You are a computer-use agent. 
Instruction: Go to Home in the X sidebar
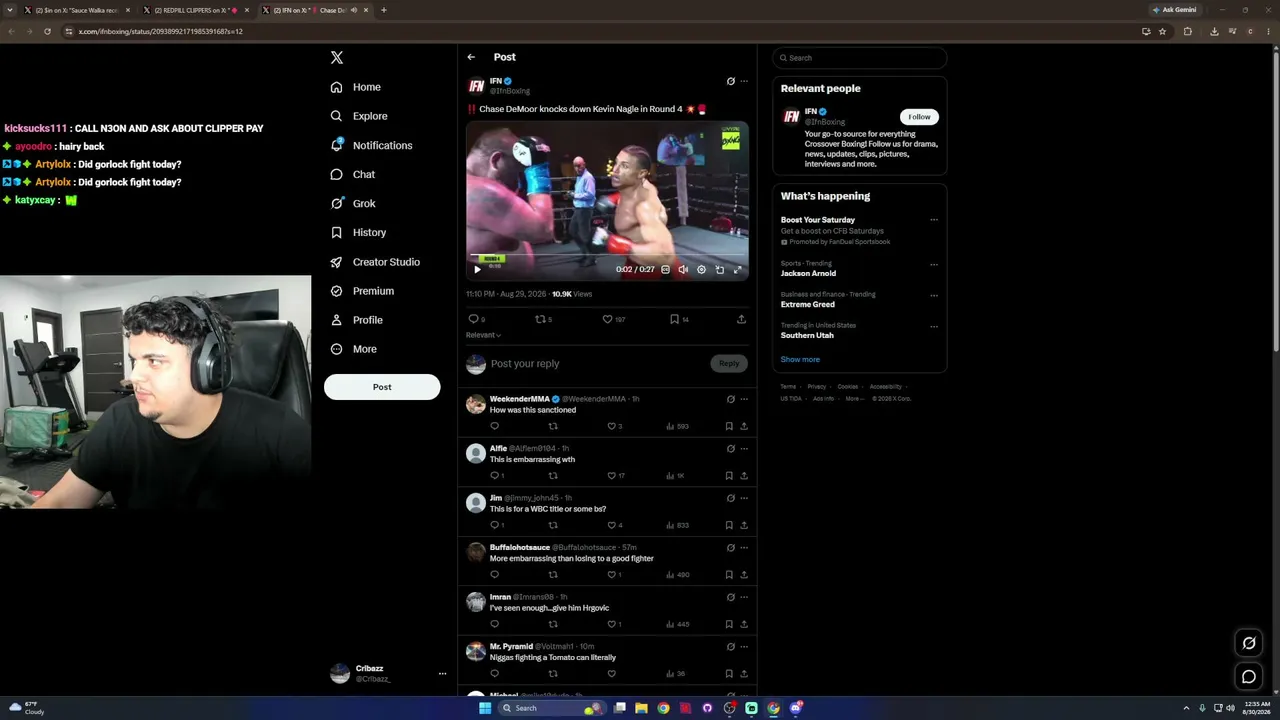tap(356, 87)
